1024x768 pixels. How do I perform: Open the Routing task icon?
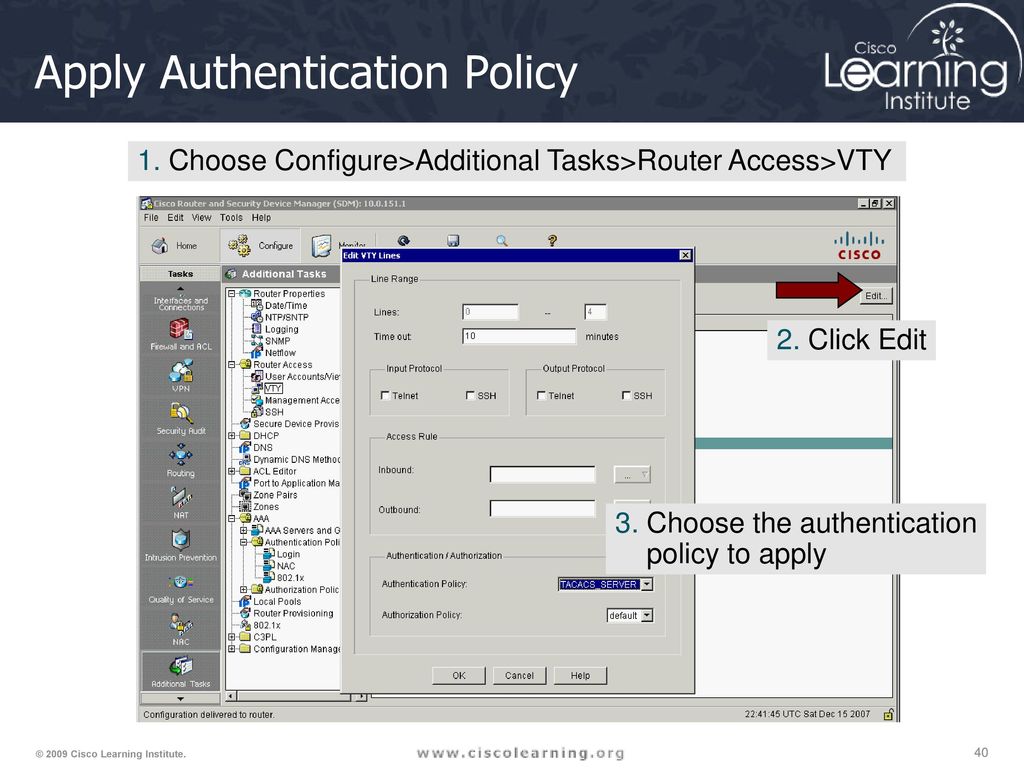tap(181, 455)
